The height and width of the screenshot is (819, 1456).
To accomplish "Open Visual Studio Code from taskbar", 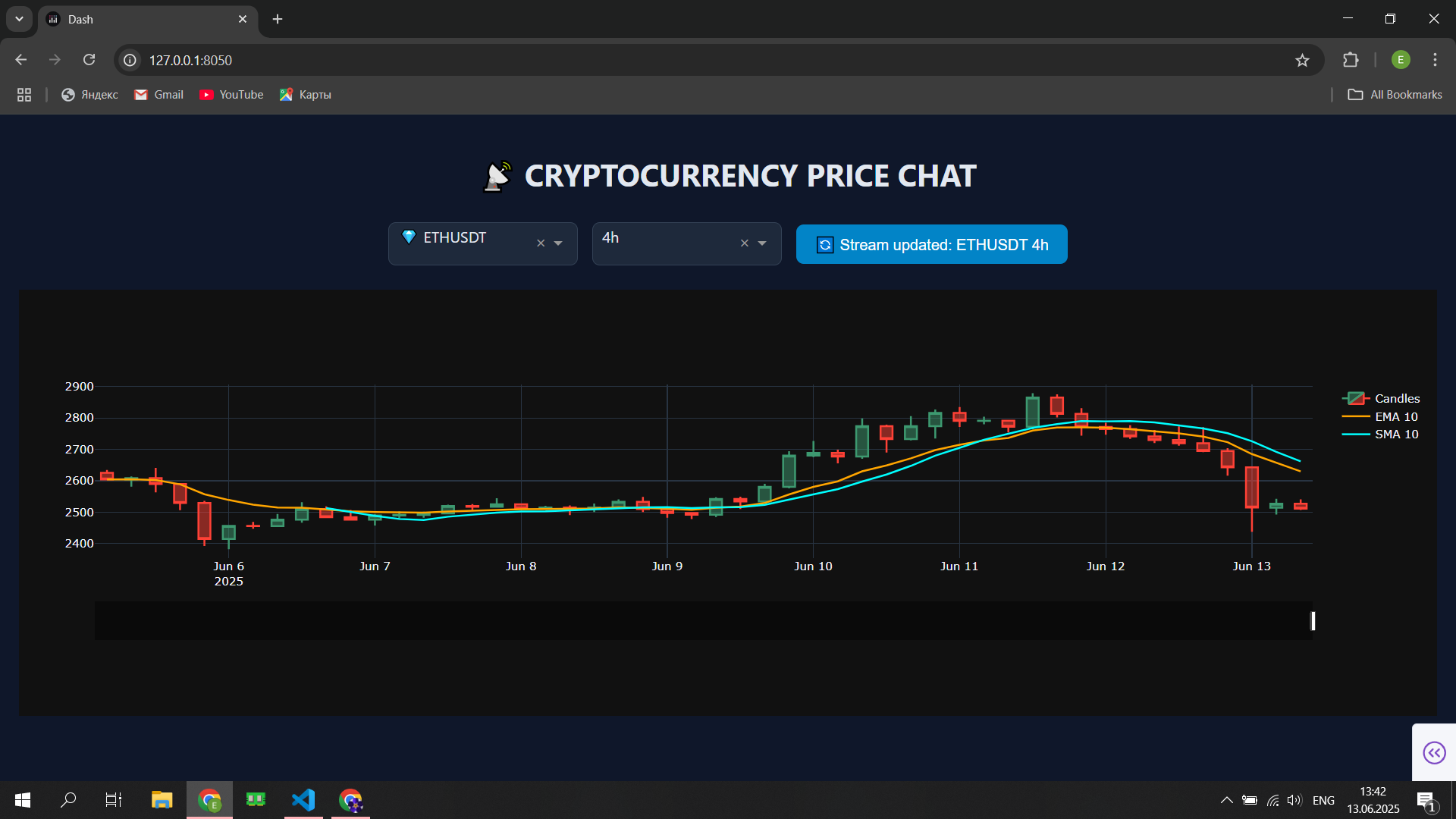I will [303, 800].
